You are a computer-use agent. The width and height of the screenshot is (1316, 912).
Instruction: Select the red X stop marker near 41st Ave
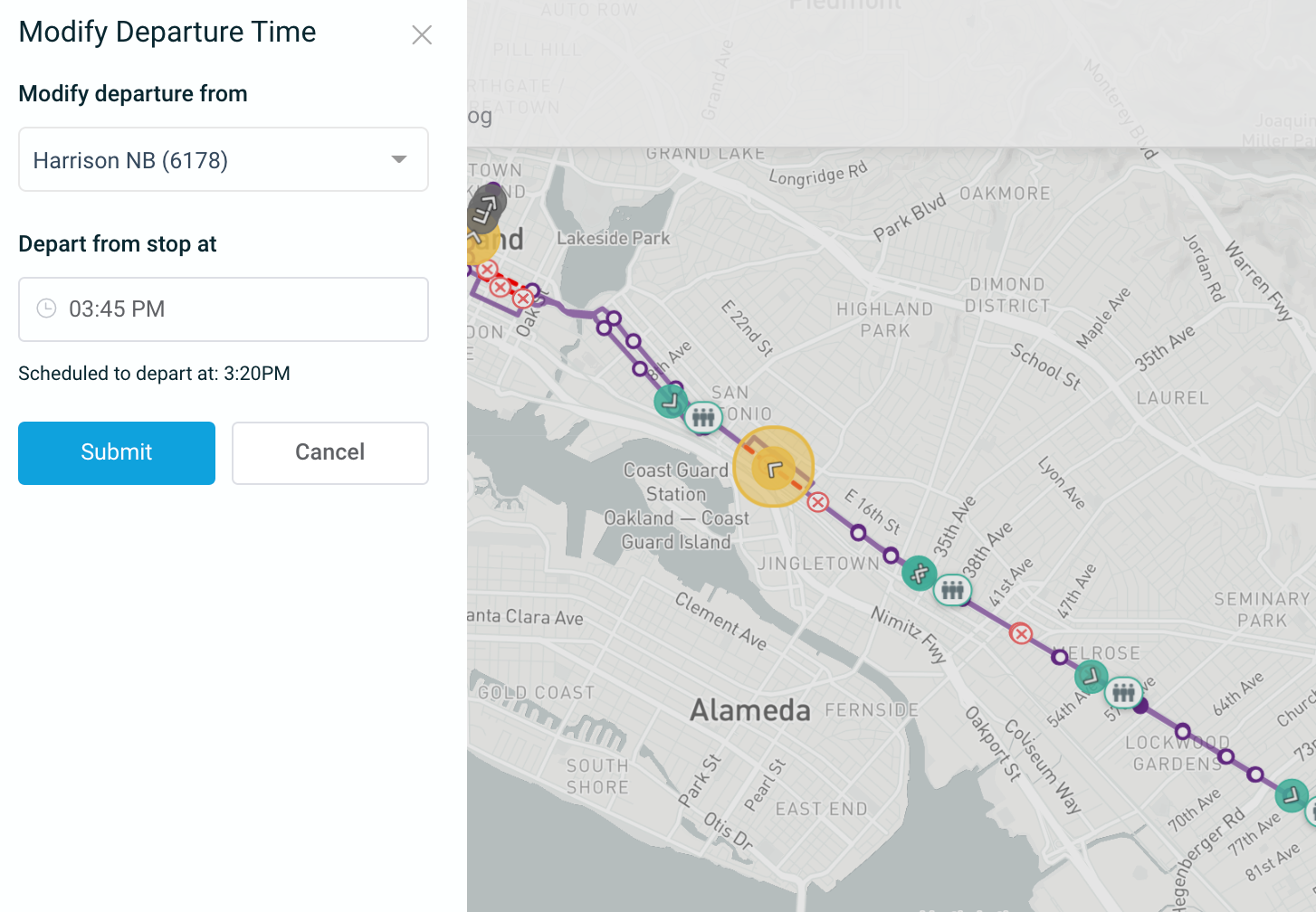click(1021, 633)
